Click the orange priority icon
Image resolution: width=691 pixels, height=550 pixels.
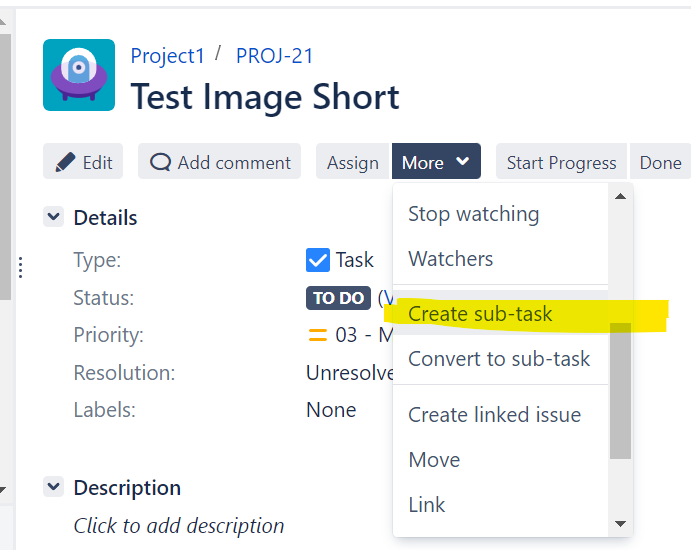coord(318,335)
